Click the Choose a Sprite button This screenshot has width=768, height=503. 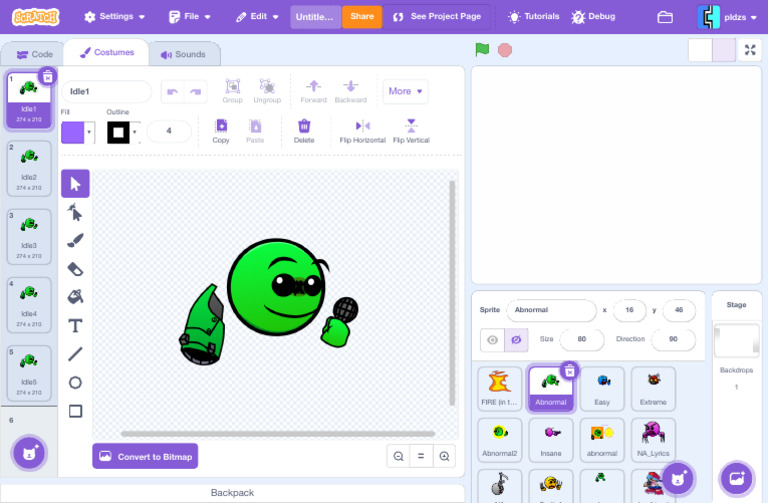[677, 479]
